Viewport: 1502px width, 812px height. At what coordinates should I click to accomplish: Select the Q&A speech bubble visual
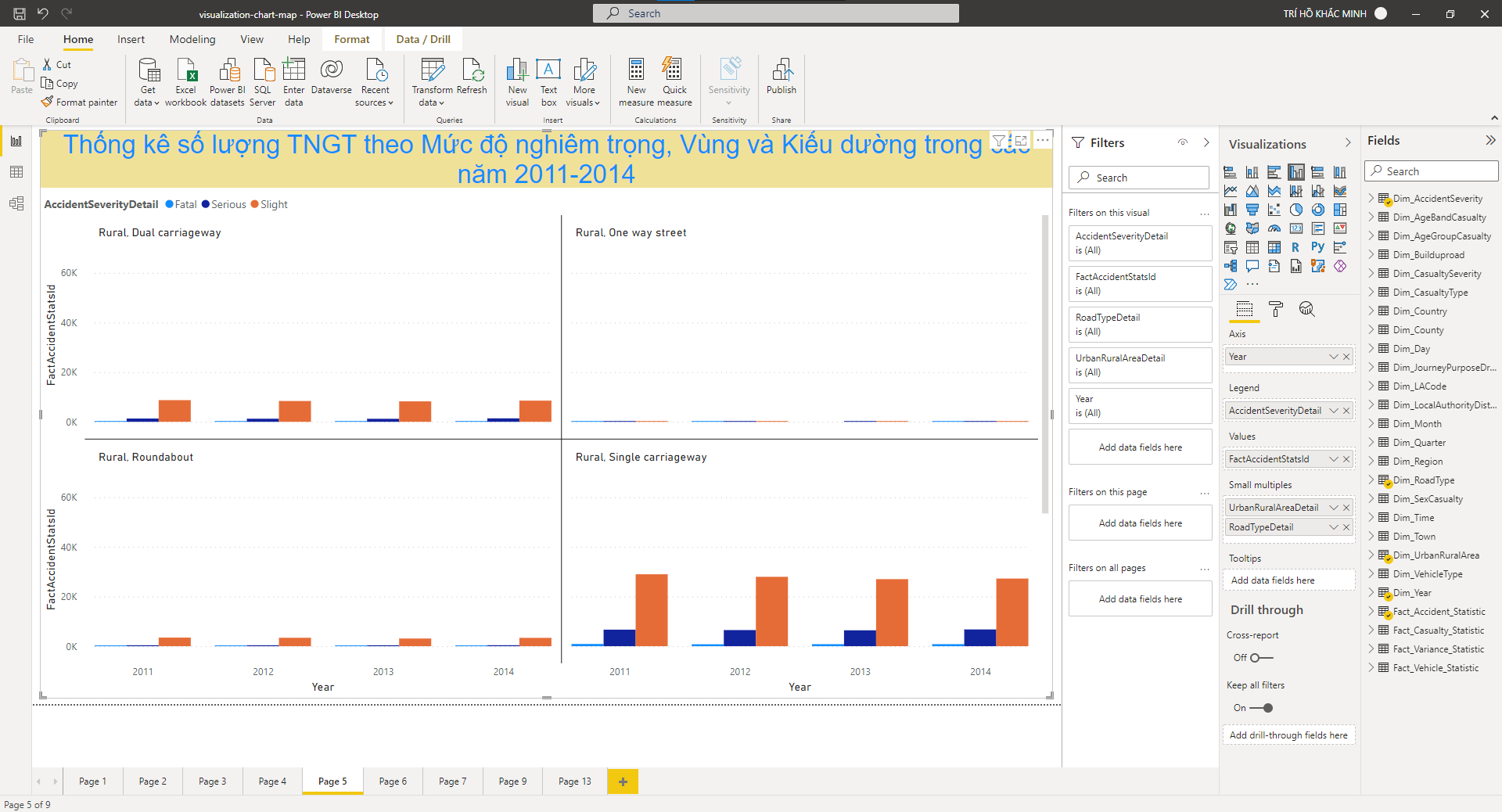[x=1252, y=266]
